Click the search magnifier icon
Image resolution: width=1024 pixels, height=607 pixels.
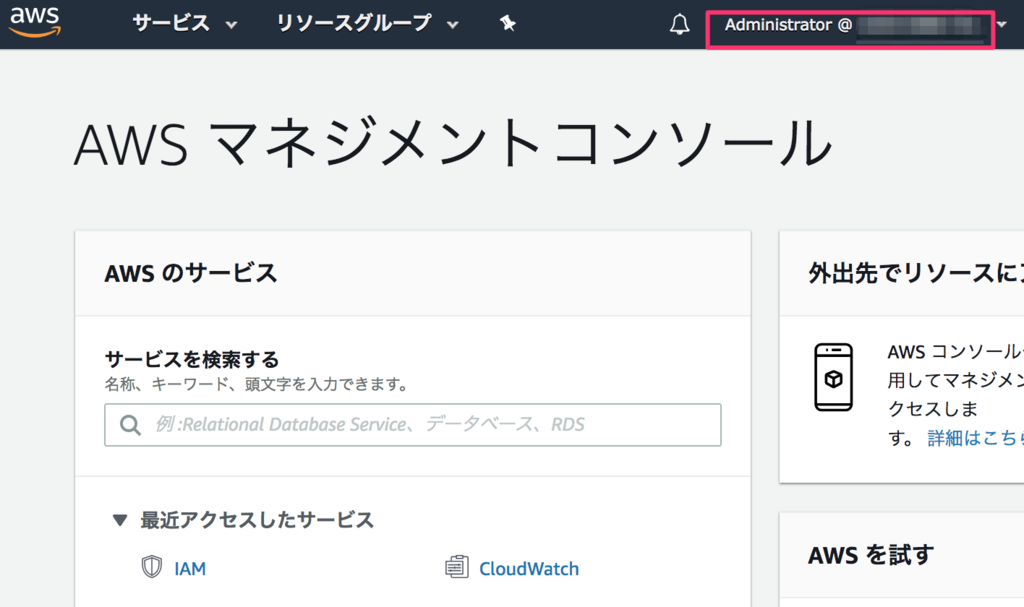(x=130, y=424)
